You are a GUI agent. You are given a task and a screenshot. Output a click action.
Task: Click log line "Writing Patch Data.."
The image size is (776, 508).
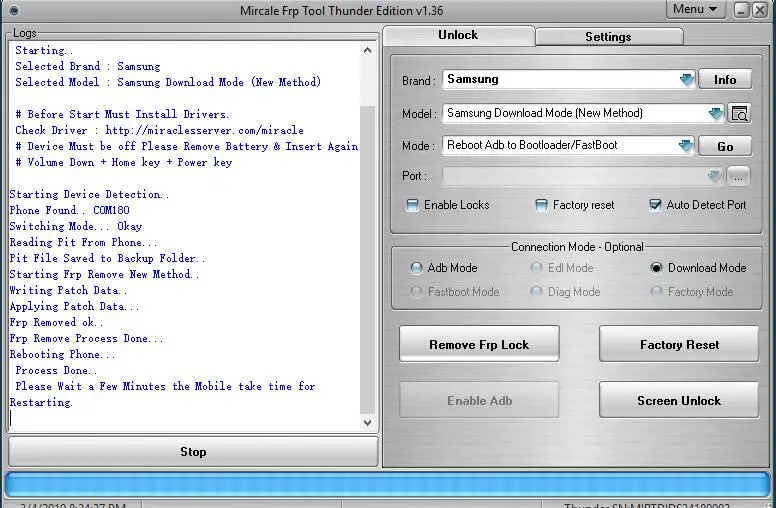[68, 290]
